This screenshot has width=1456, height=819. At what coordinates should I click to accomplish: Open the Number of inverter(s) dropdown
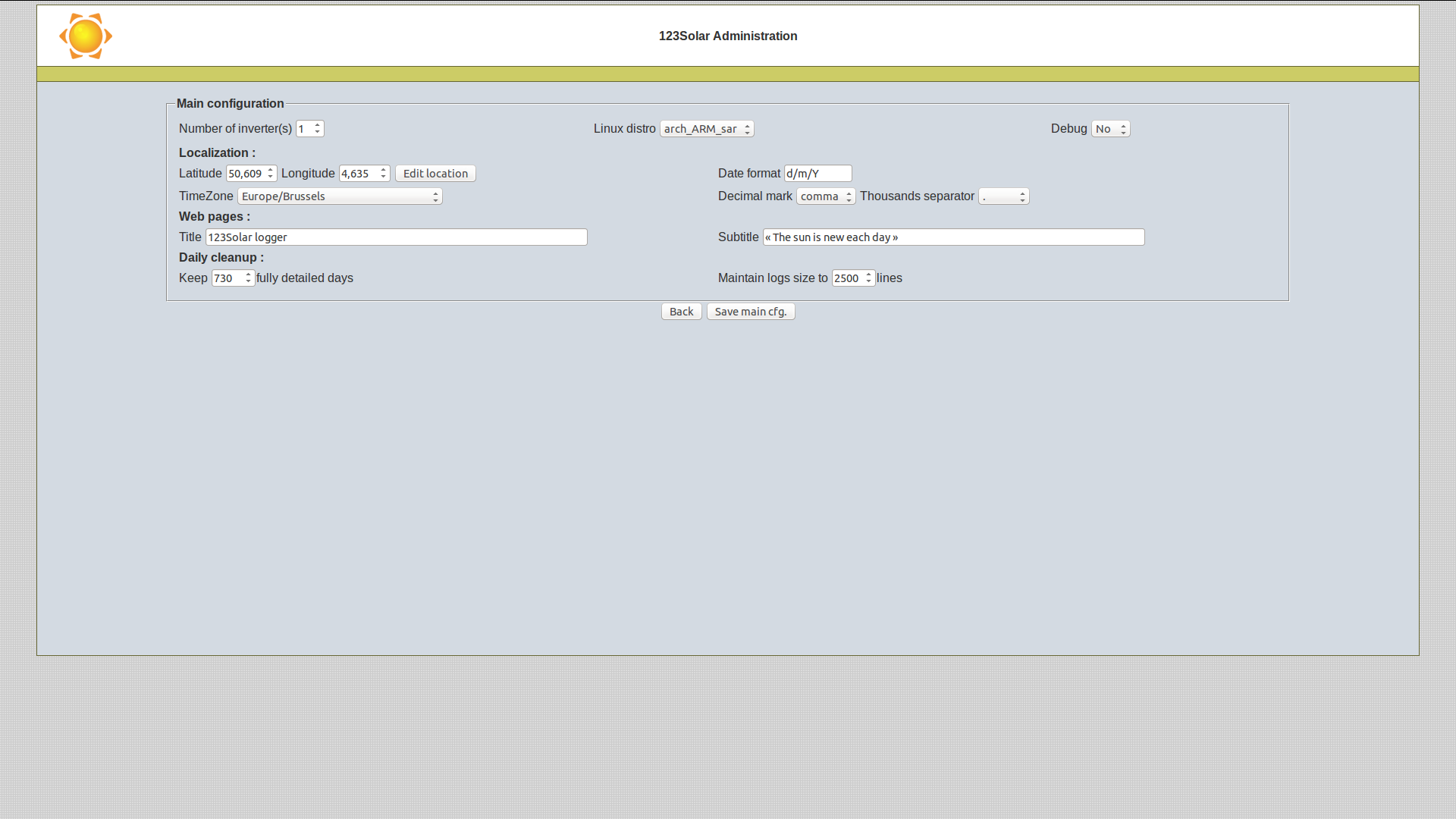310,129
